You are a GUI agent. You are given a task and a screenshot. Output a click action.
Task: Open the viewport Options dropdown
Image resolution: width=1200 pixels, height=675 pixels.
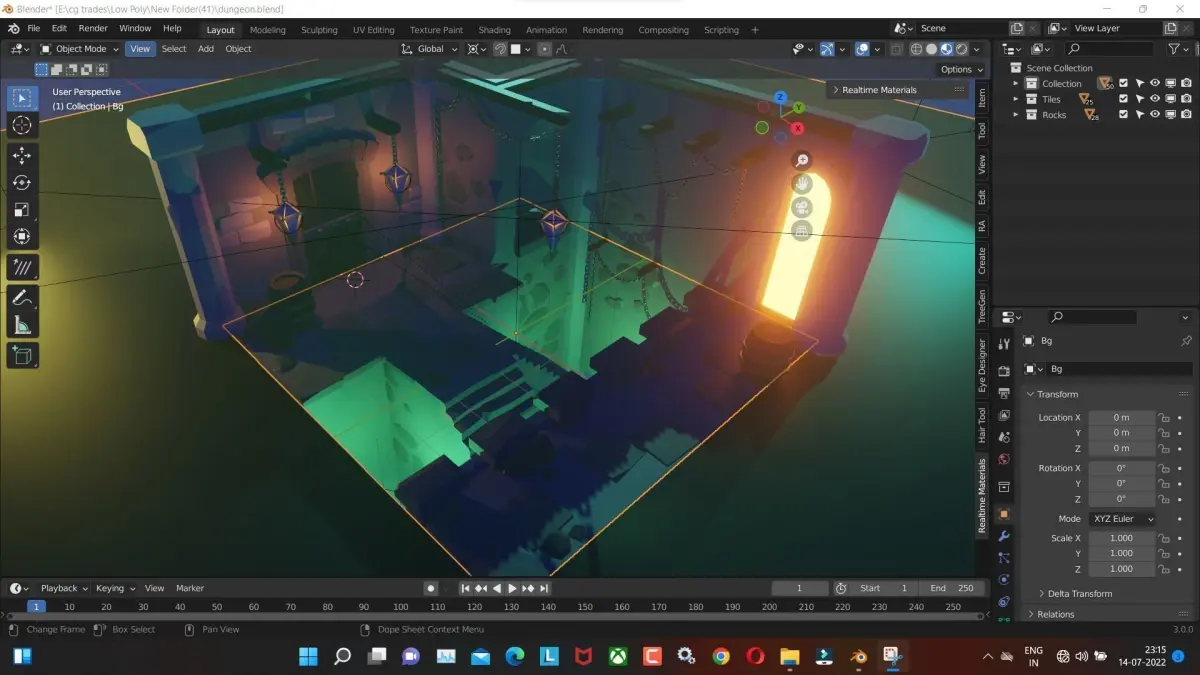coord(960,69)
